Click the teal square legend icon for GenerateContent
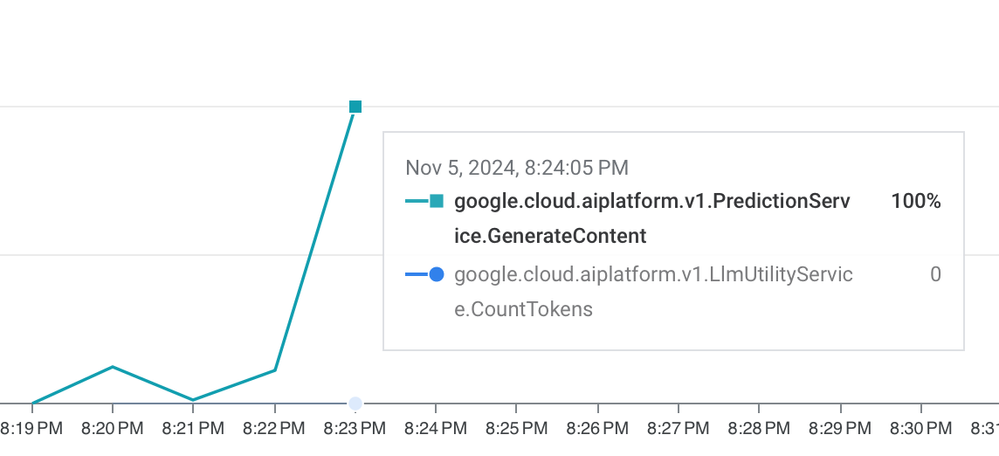Screen dimensions: 999x456 point(436,202)
